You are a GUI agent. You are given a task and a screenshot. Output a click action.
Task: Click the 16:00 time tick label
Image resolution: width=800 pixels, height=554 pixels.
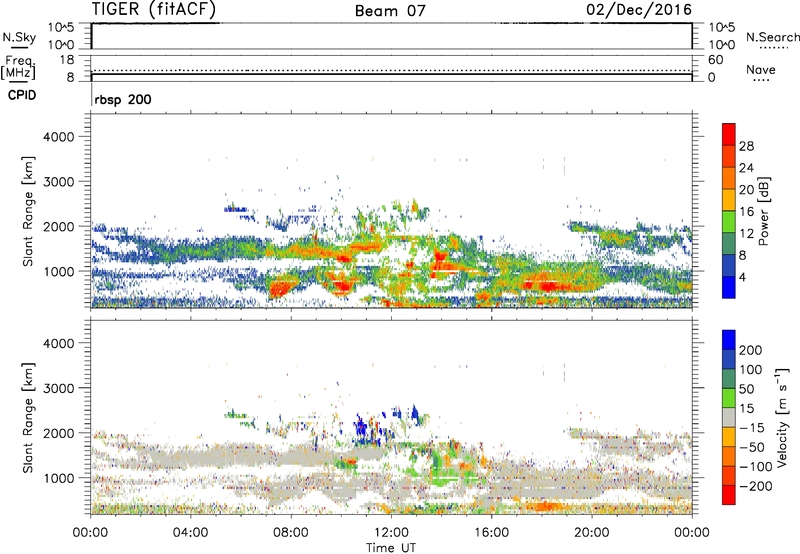click(x=491, y=533)
